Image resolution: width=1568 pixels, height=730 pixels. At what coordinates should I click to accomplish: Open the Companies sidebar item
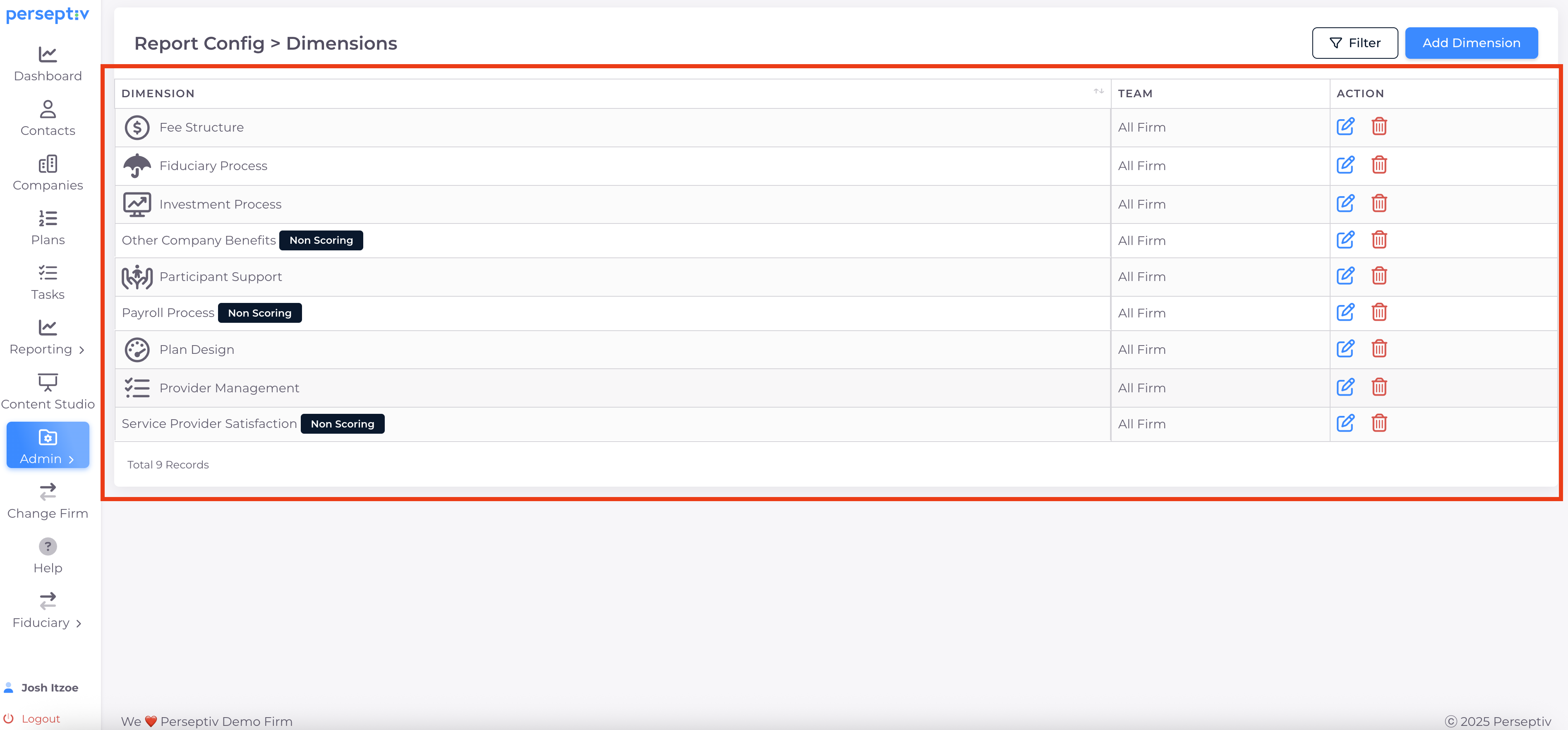tap(48, 173)
